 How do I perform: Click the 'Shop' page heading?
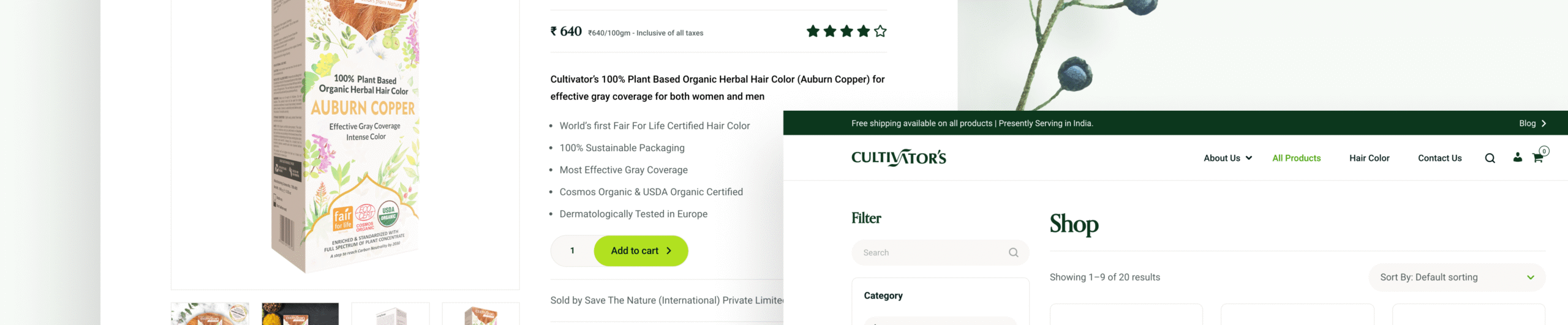click(x=1074, y=225)
